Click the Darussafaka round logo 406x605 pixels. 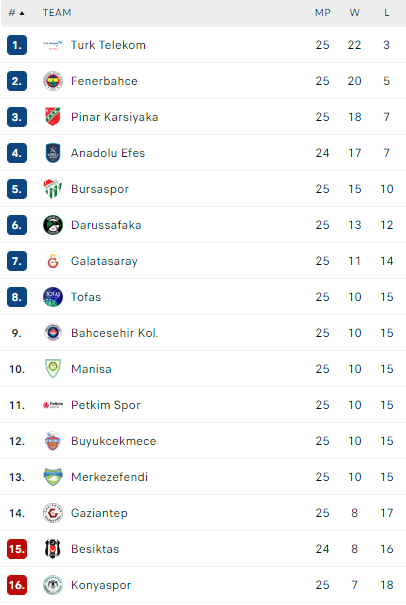52,225
